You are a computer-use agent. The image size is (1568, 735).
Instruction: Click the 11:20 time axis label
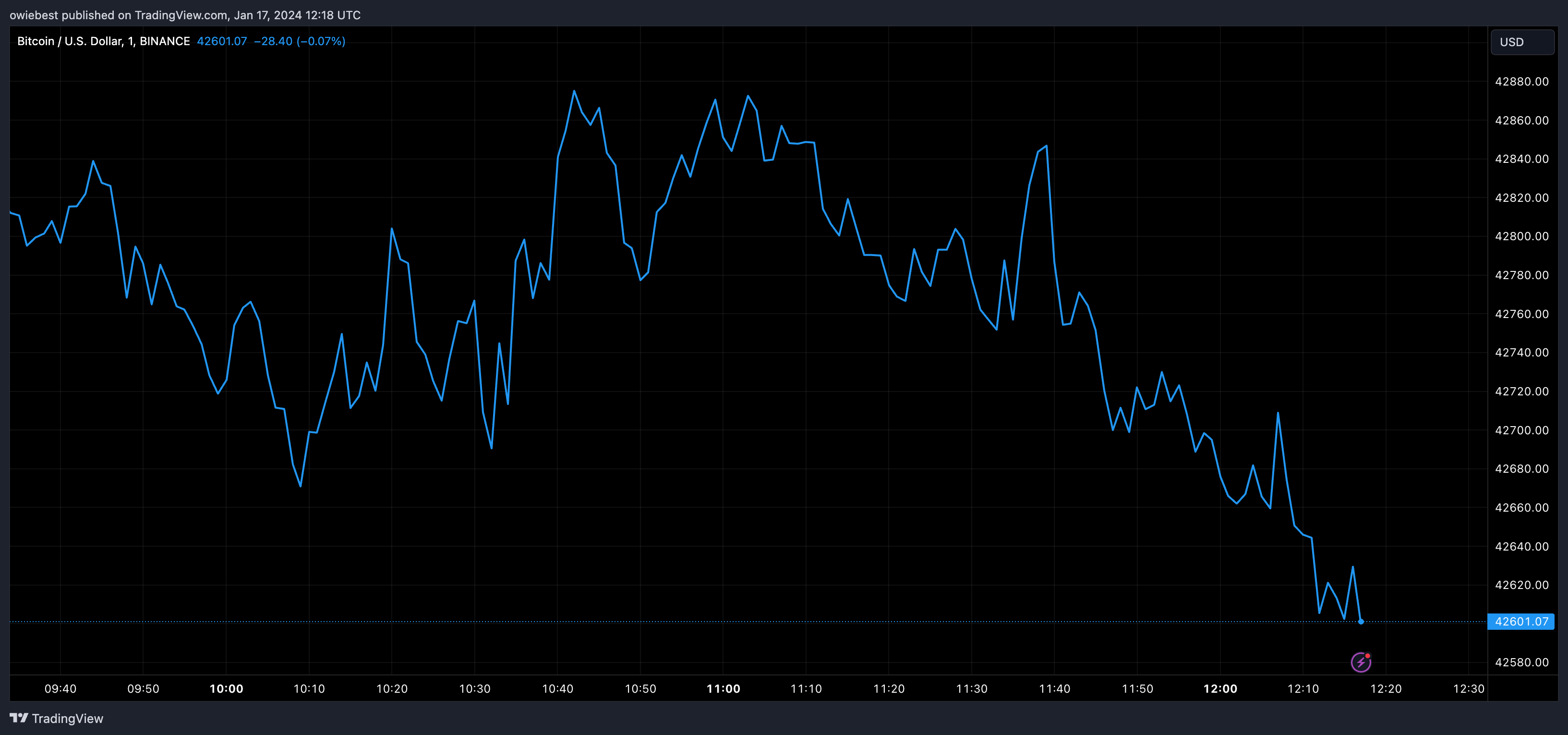coord(889,689)
